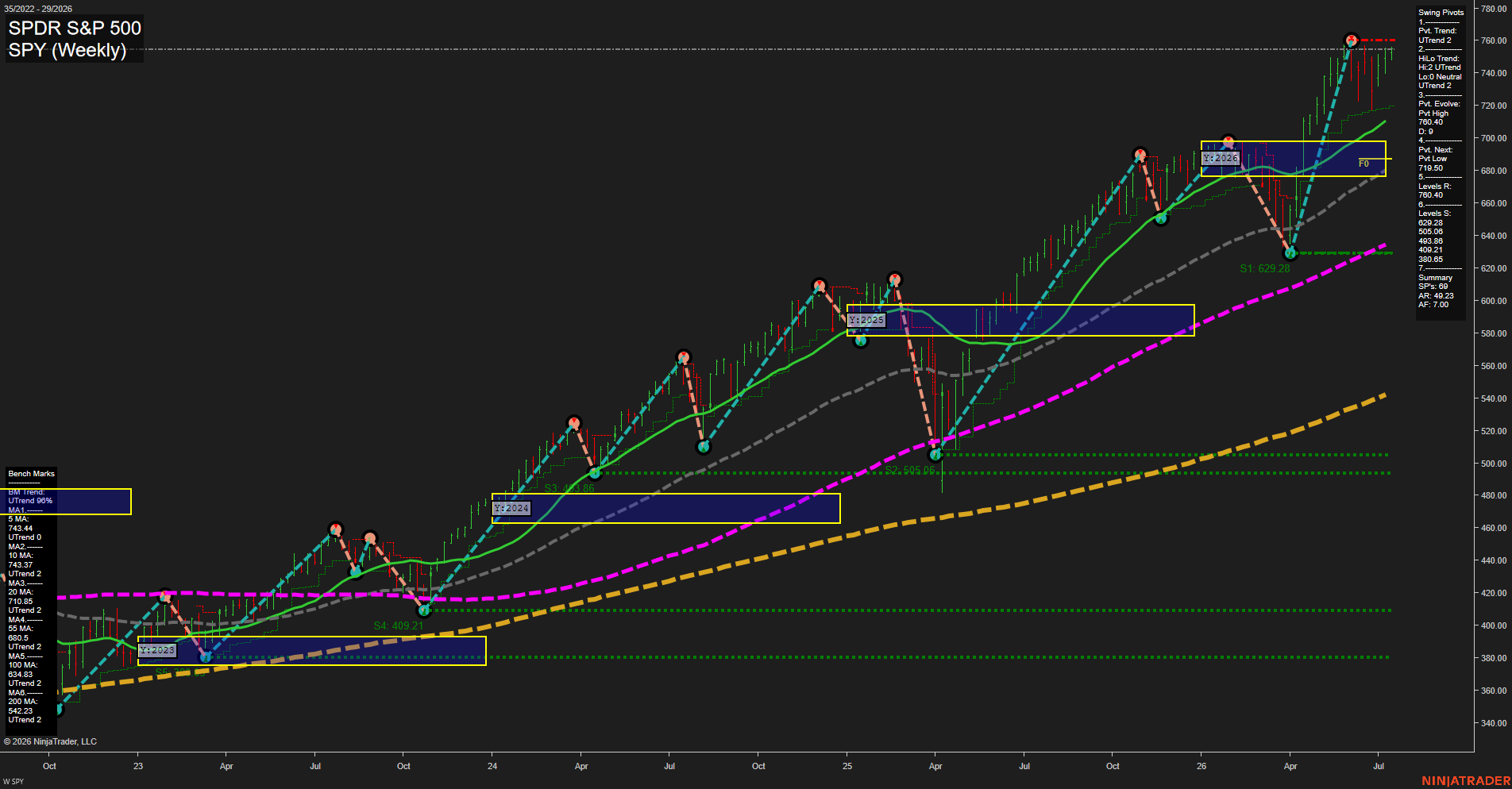
Task: Select the Y:2026 yearly zone label
Action: click(x=1221, y=158)
